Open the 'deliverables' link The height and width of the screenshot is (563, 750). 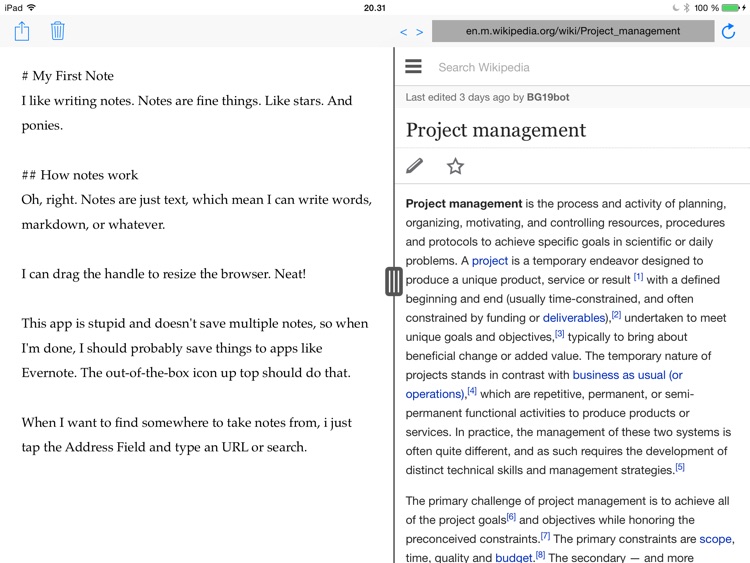pyautogui.click(x=575, y=318)
